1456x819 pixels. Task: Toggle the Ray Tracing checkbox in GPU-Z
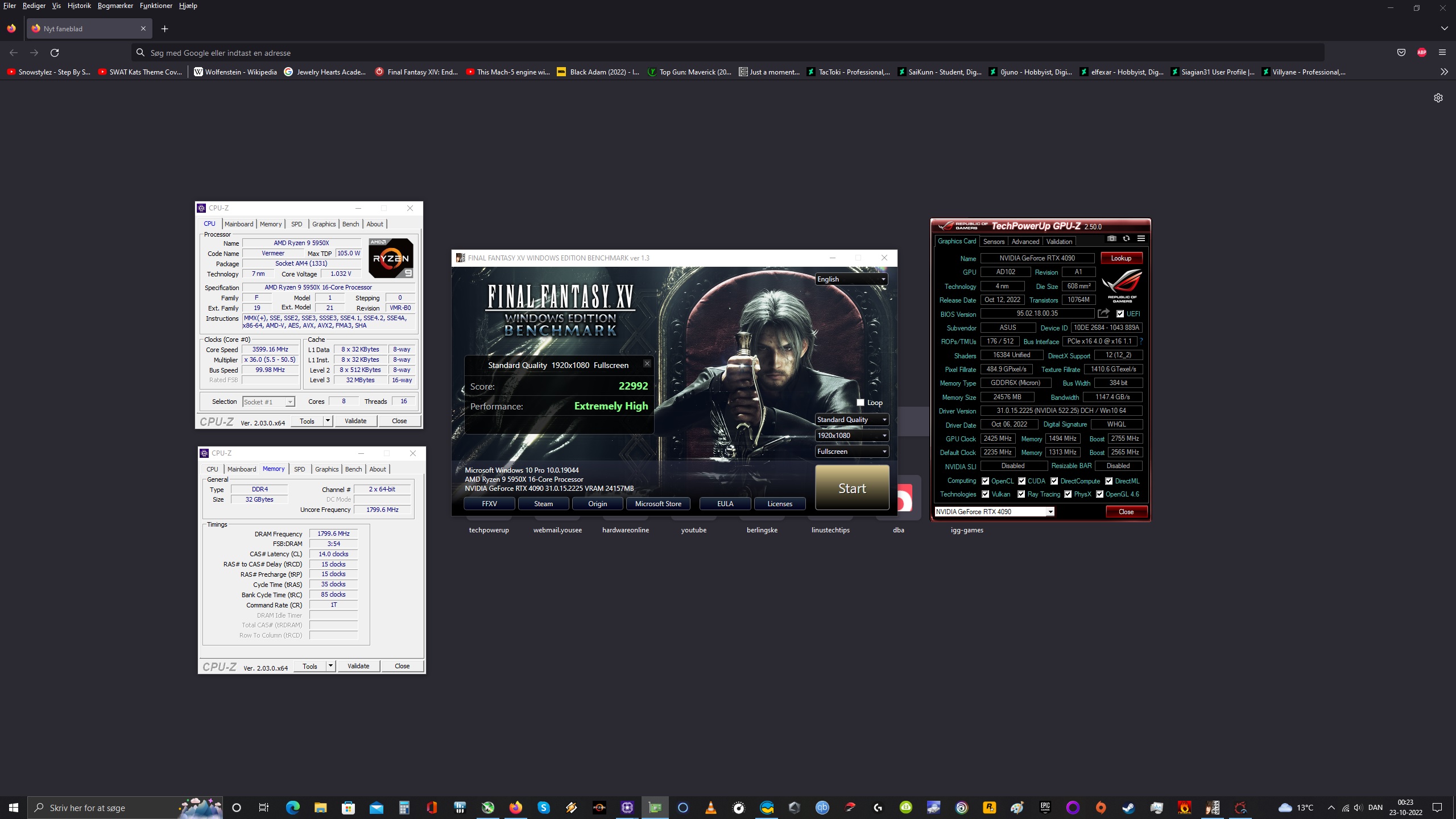click(x=1021, y=494)
